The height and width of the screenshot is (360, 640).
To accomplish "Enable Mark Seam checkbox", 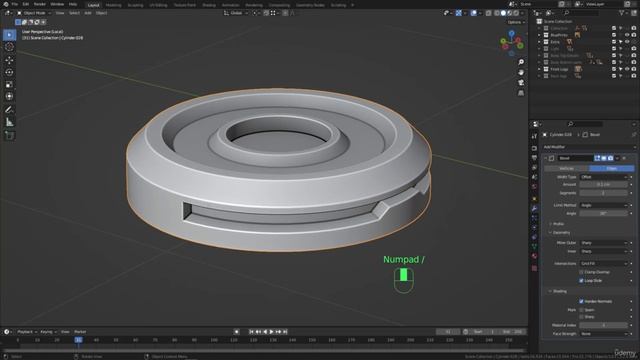I will click(x=581, y=310).
